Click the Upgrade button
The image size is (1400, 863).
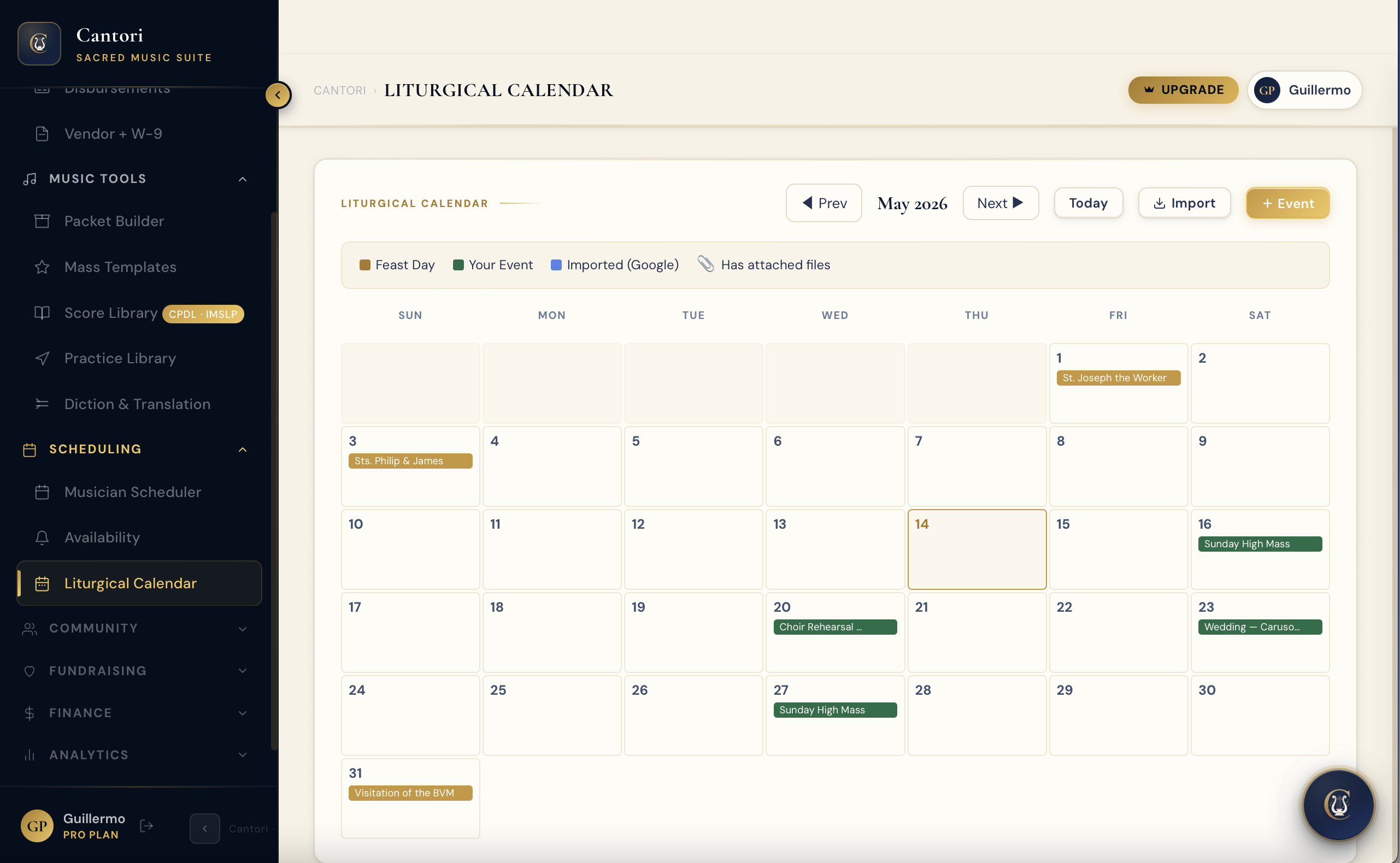[1183, 90]
